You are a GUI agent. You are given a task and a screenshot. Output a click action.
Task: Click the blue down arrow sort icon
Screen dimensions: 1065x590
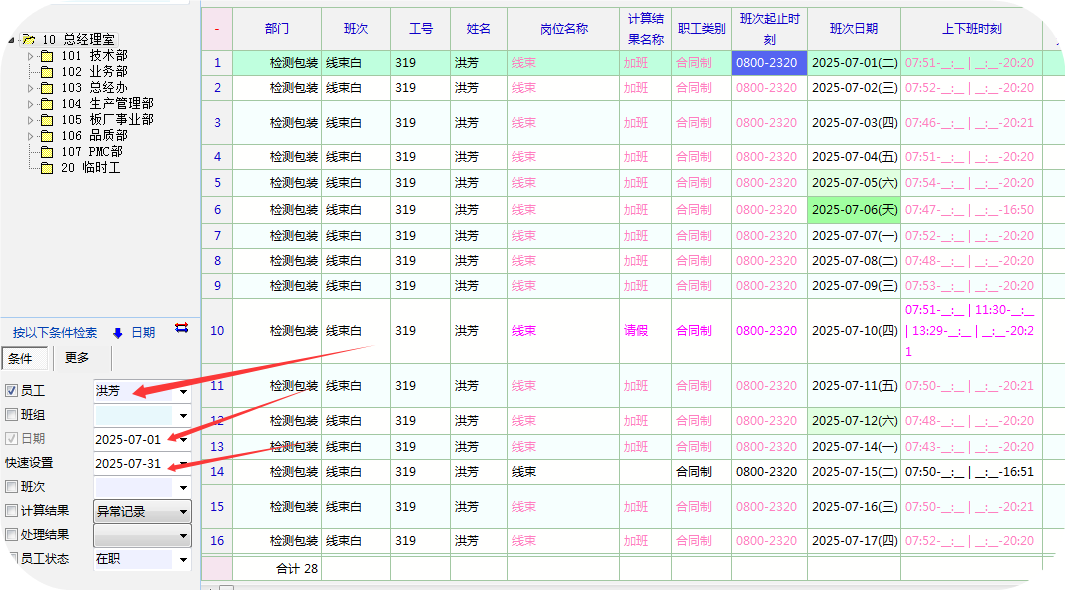point(117,333)
